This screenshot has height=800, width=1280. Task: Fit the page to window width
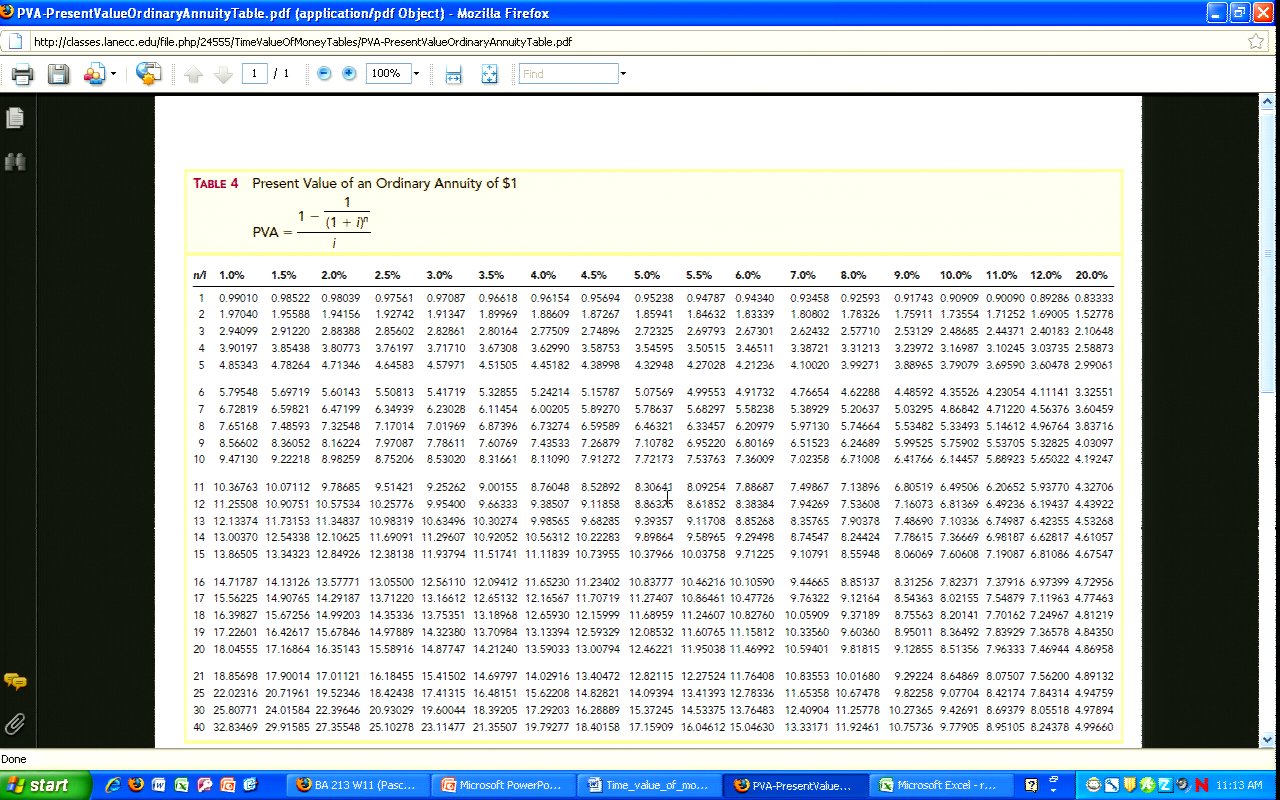453,74
